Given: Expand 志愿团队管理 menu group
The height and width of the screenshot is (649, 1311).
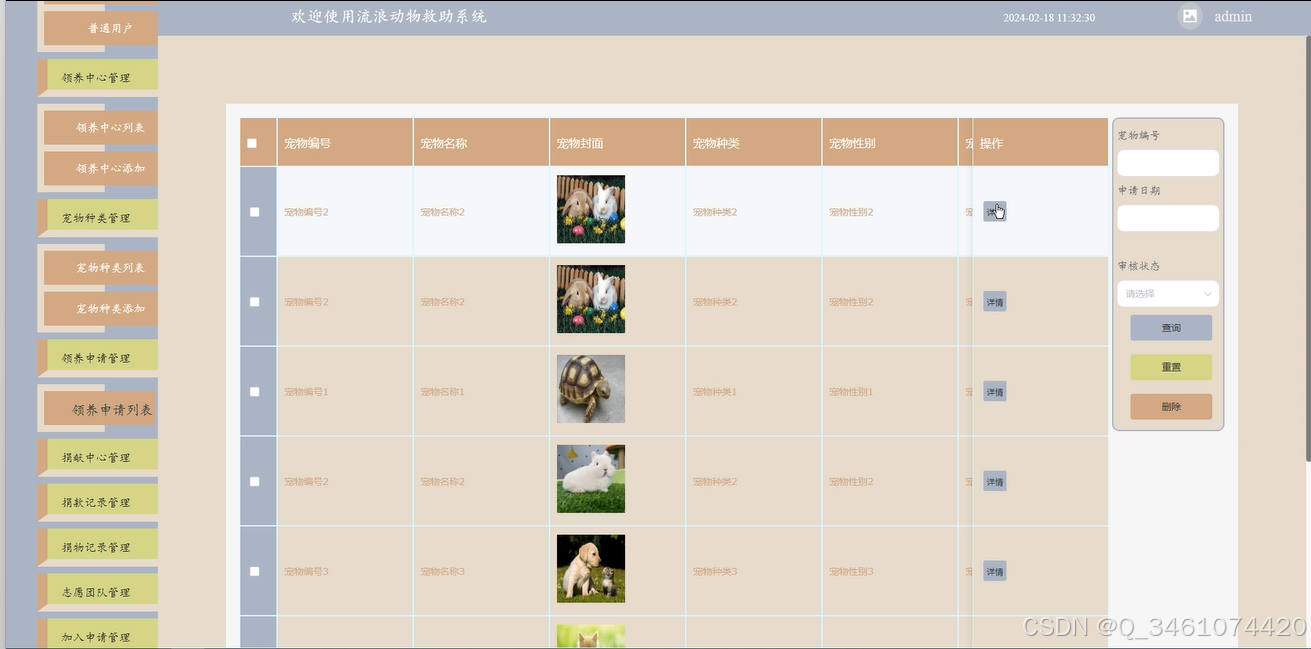Looking at the screenshot, I should click(97, 592).
